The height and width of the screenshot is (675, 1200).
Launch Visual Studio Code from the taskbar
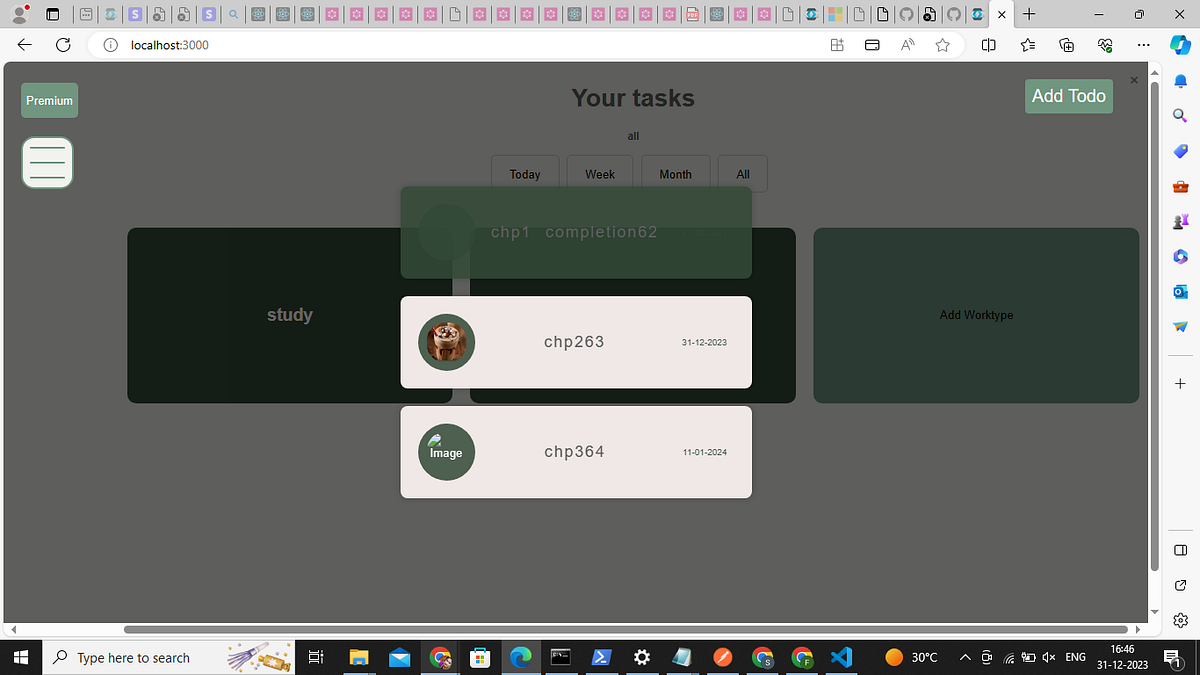point(841,657)
